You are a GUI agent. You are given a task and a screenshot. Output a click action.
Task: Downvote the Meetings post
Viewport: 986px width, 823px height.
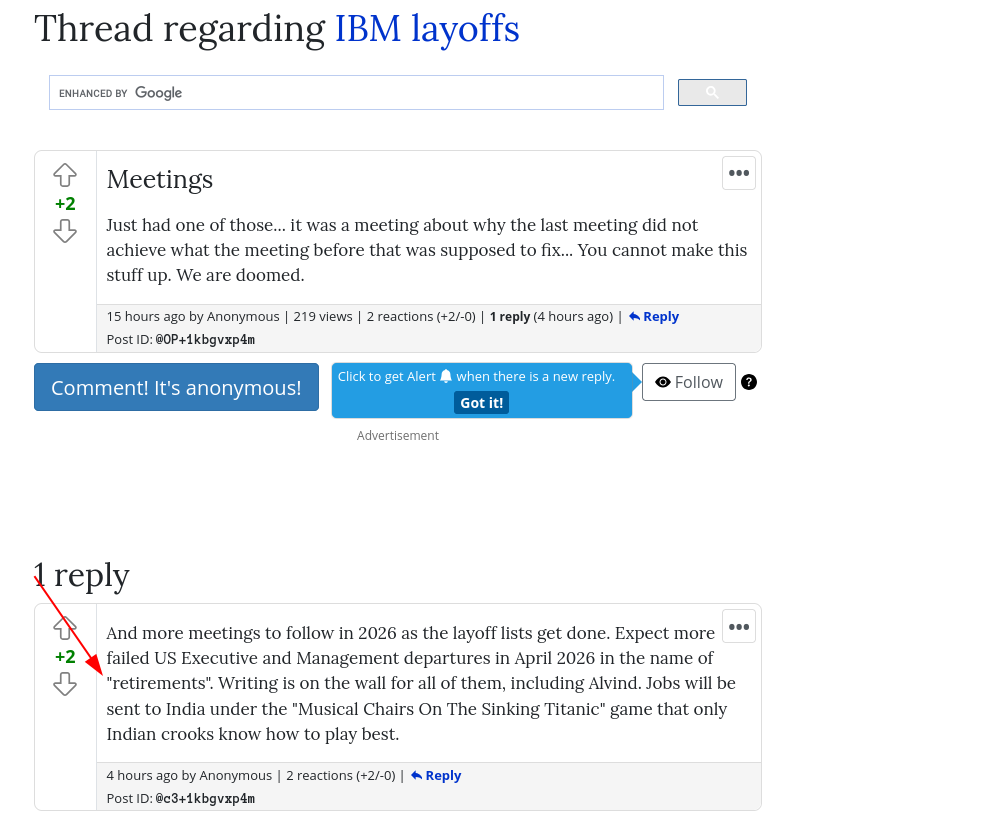tap(65, 231)
